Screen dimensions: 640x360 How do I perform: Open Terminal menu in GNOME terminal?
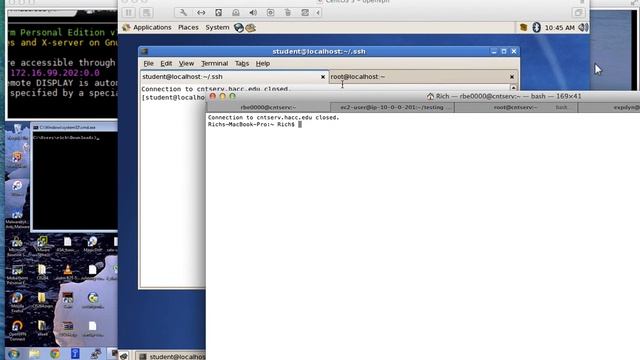[x=214, y=63]
